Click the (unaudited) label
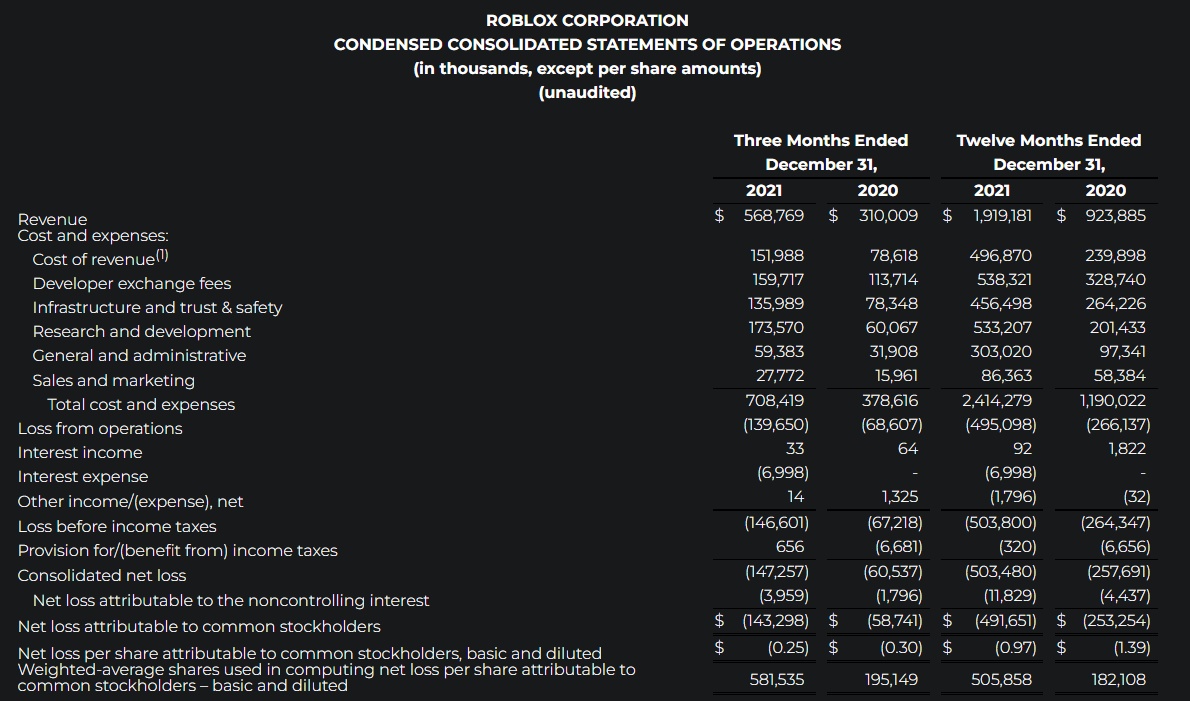This screenshot has width=1190, height=701. 587,92
